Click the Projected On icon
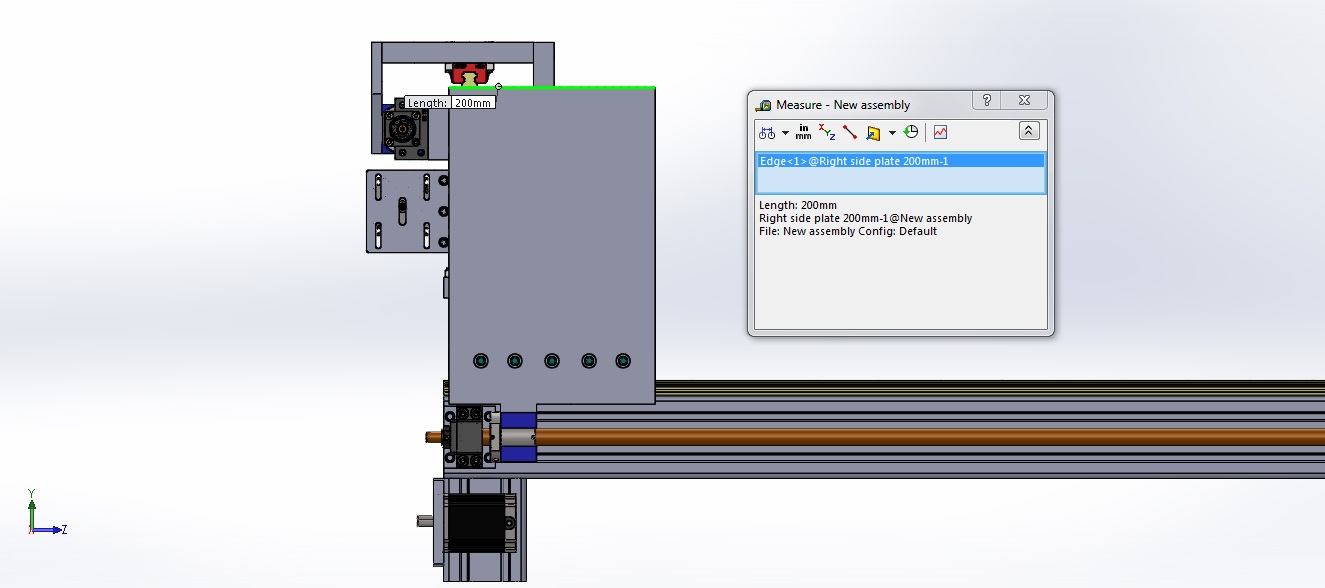This screenshot has width=1325, height=588. click(x=873, y=132)
